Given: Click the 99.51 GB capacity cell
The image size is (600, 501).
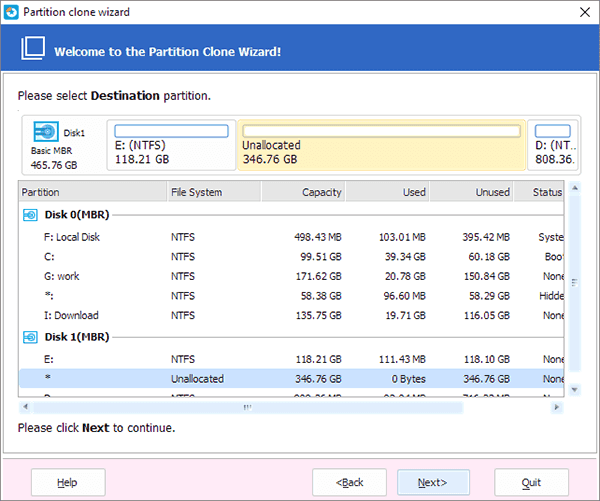Looking at the screenshot, I should pos(321,257).
